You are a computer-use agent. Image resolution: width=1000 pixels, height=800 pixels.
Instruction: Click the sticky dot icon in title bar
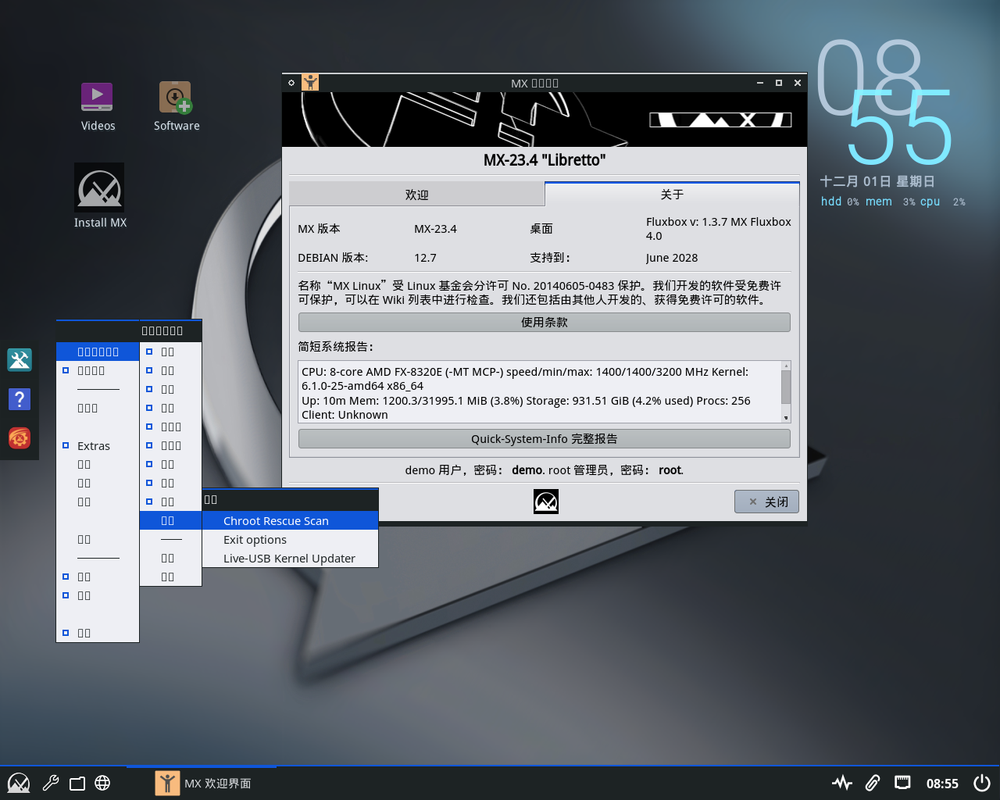tap(291, 82)
